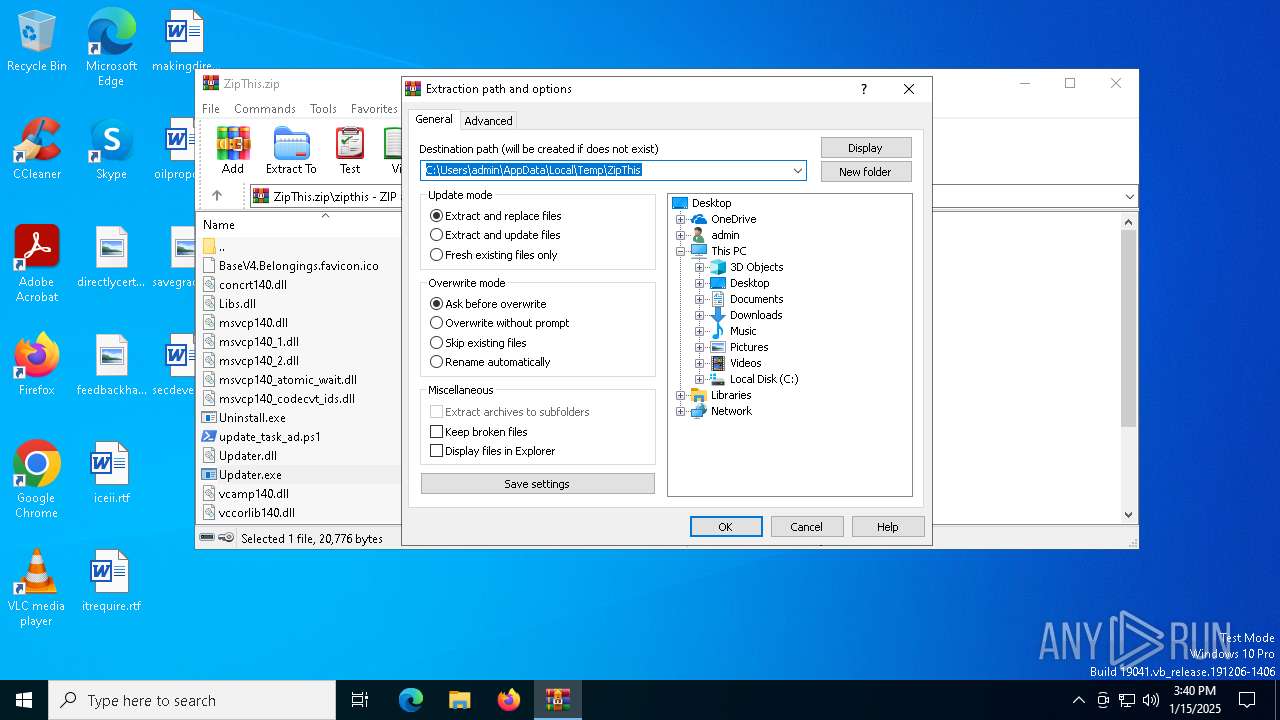The image size is (1280, 720).
Task: Select Fresh existing files only option
Action: pos(493,255)
